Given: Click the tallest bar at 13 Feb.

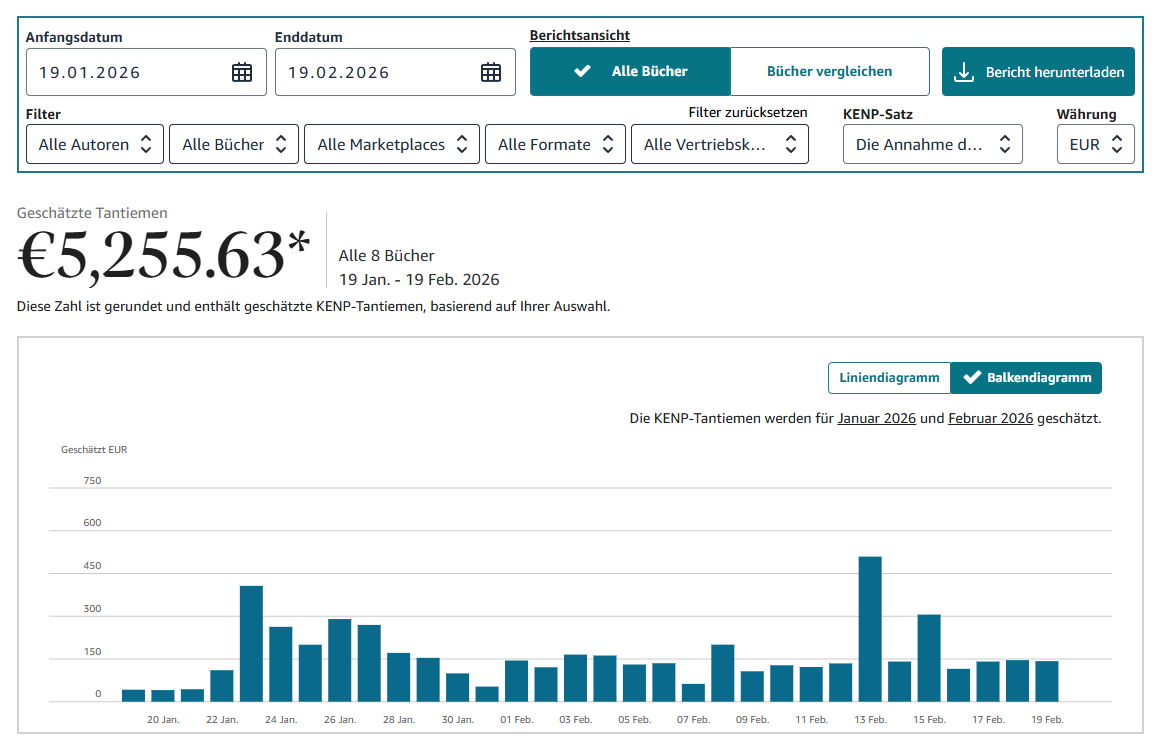Looking at the screenshot, I should pos(870,629).
